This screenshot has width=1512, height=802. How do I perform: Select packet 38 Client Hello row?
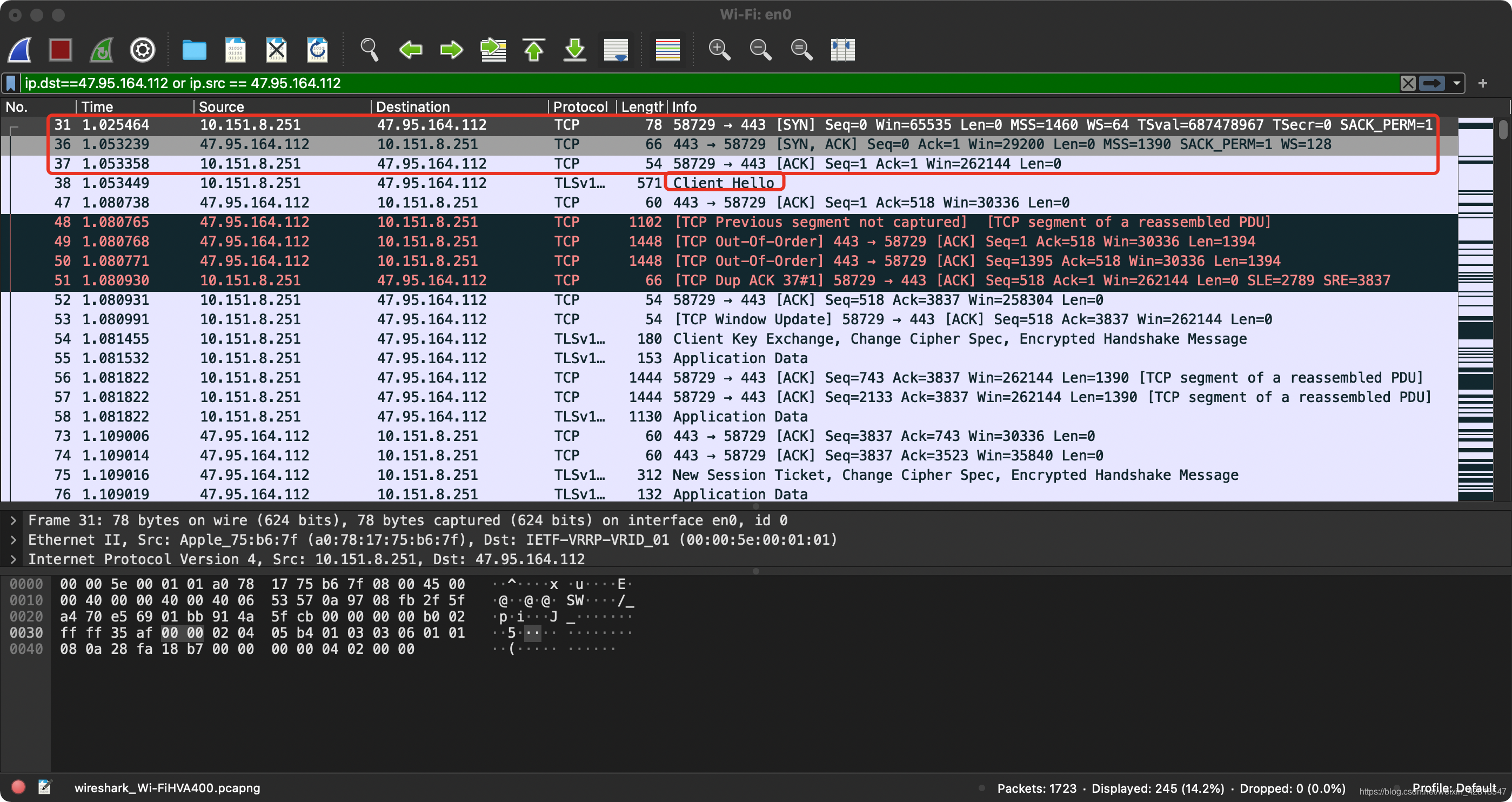(729, 183)
